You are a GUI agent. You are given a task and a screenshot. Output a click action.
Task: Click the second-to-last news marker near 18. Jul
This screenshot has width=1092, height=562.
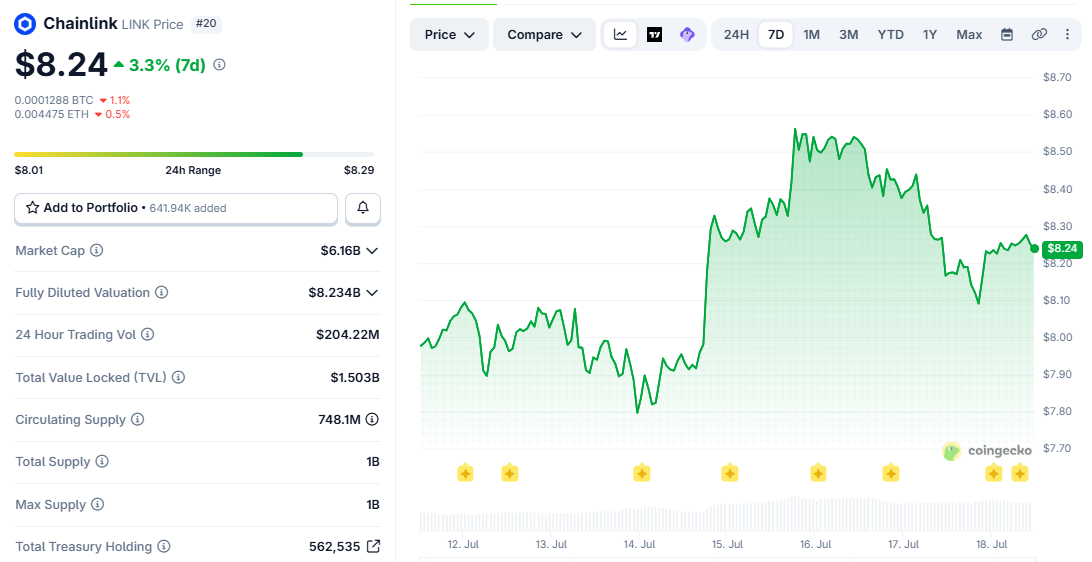coord(994,474)
